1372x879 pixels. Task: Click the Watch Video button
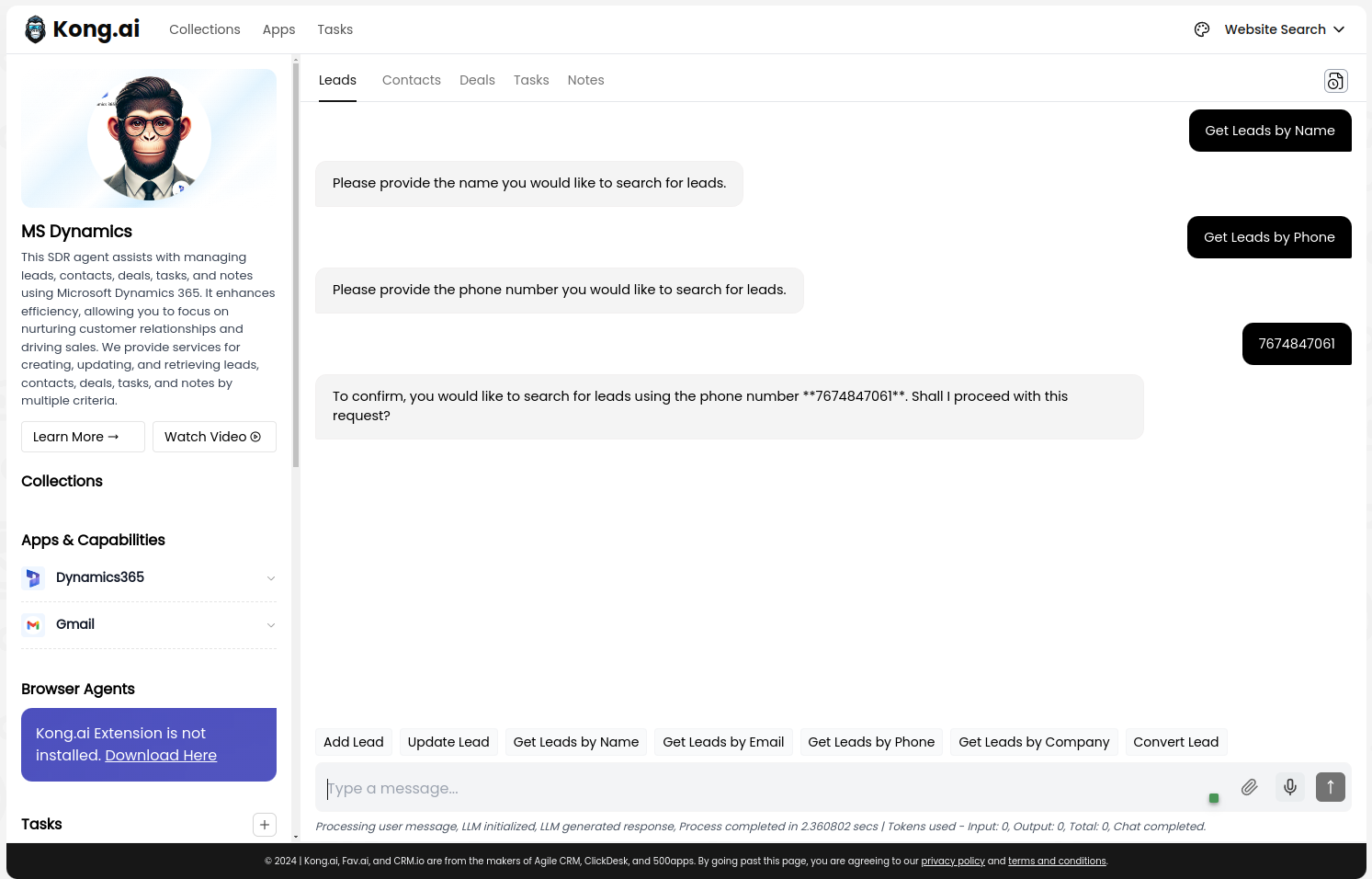point(214,437)
